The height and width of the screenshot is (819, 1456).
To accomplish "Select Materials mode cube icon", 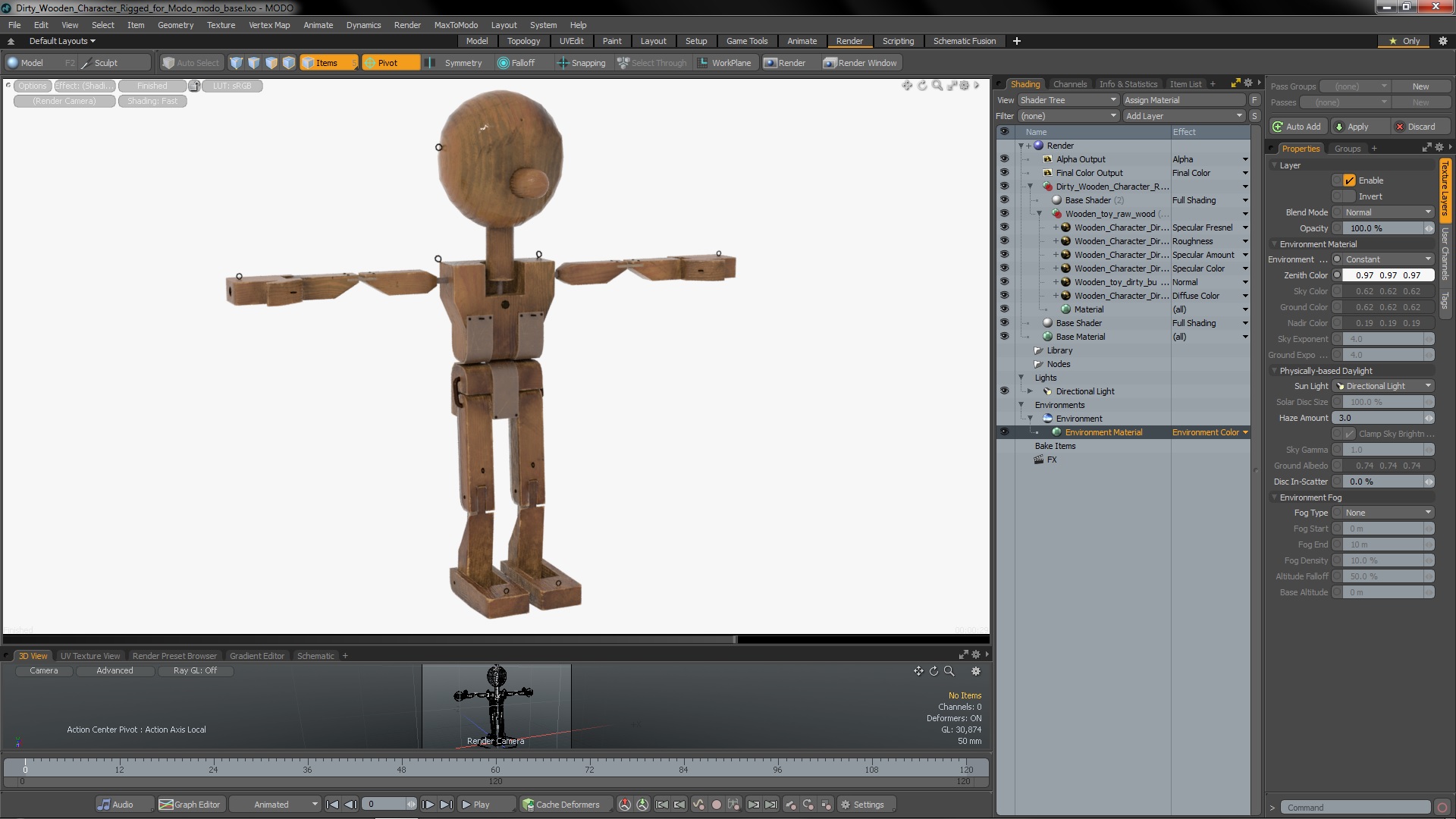I will [x=289, y=63].
